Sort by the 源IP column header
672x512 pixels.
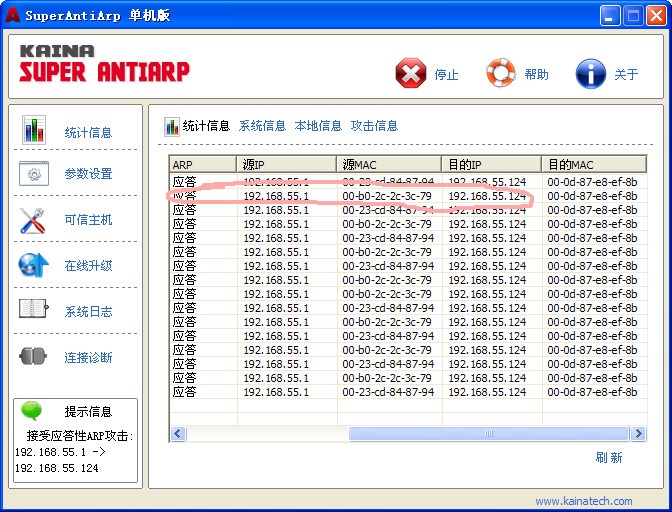tap(286, 165)
